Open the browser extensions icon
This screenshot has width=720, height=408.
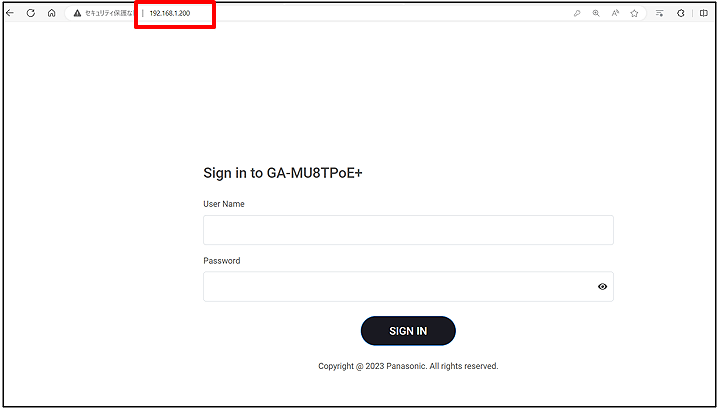(681, 13)
